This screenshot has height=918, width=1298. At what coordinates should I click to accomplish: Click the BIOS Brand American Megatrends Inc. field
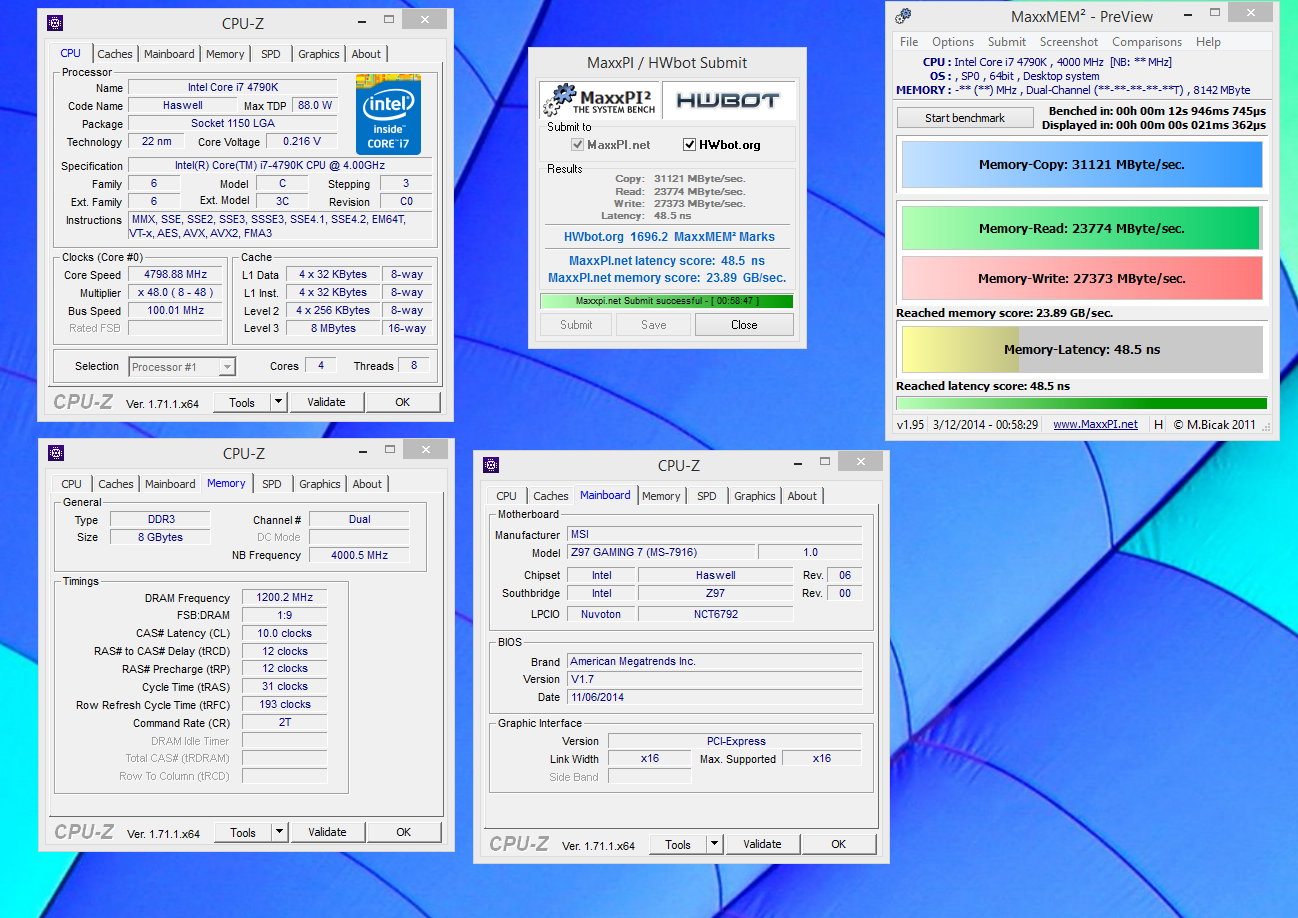[x=714, y=661]
